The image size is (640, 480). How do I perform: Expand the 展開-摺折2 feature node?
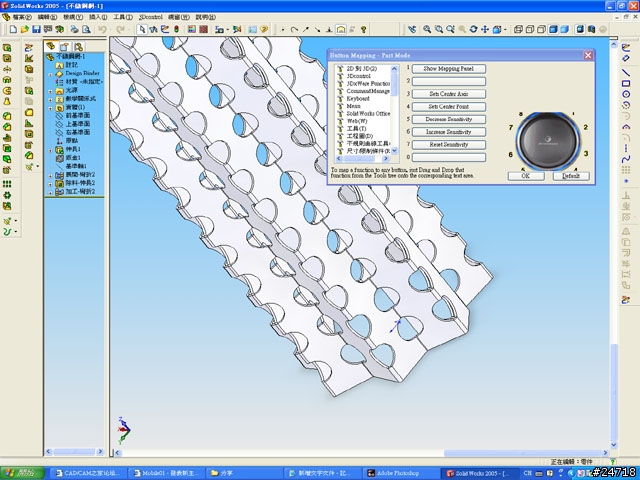pyautogui.click(x=51, y=176)
